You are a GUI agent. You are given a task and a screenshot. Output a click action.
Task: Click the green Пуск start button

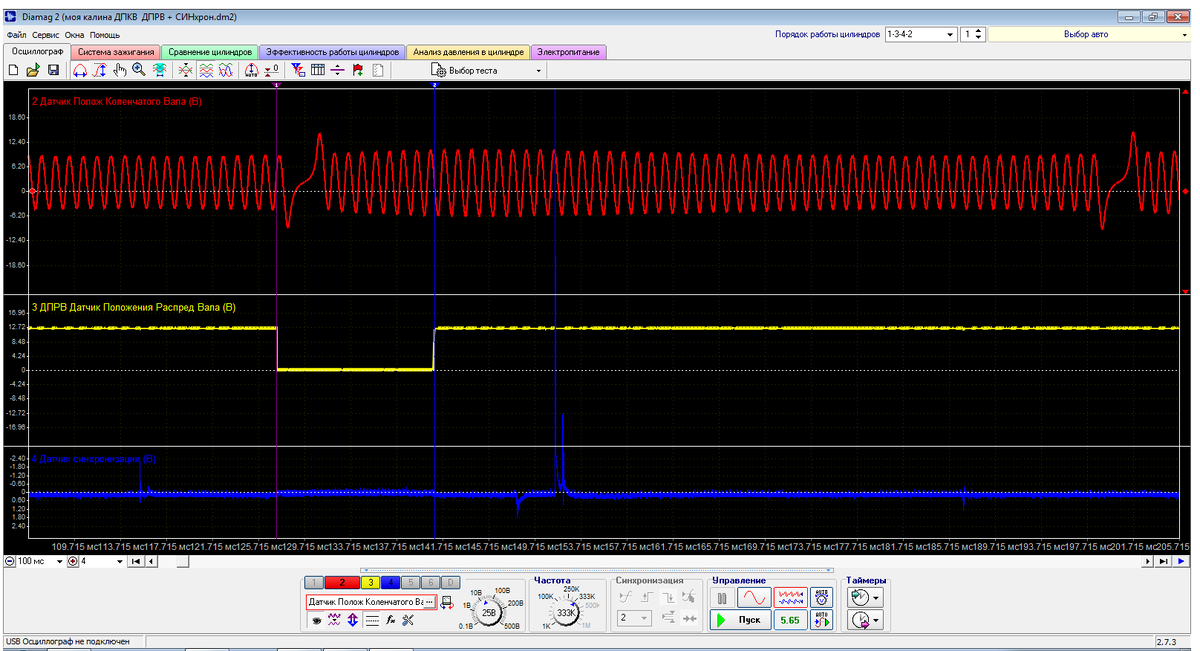tap(741, 620)
